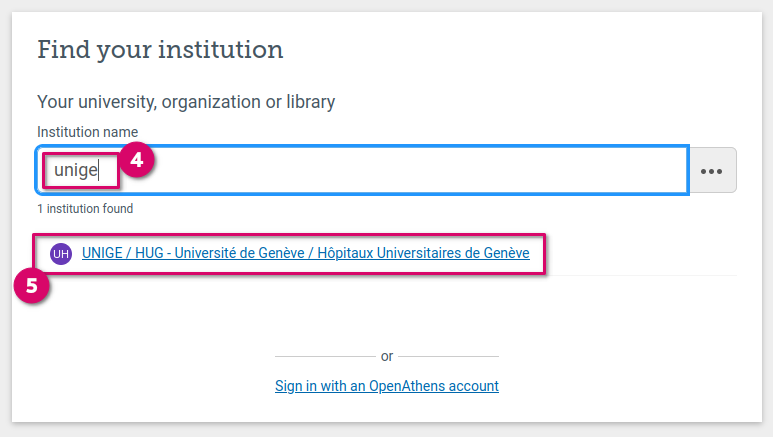Viewport: 773px width, 437px height.
Task: Click the horizontal line right of "or"
Action: (x=452, y=356)
